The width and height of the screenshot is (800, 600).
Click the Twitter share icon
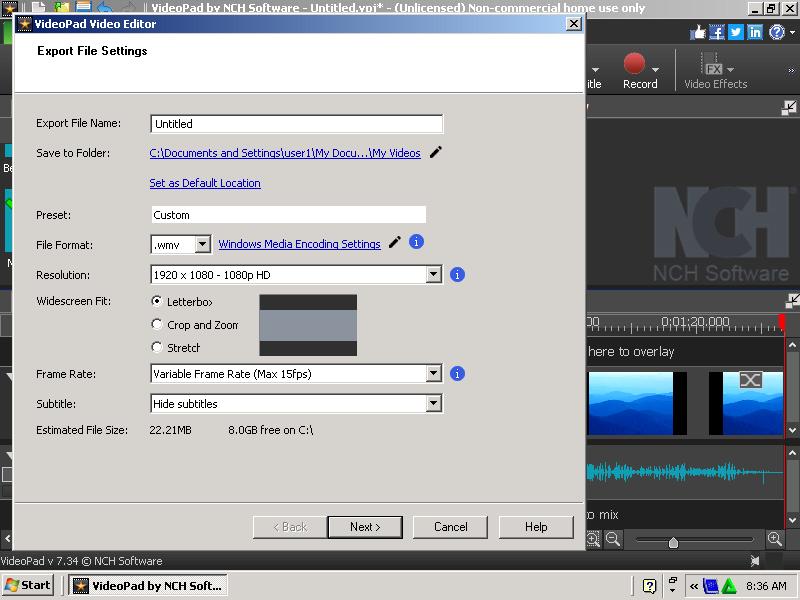point(736,33)
